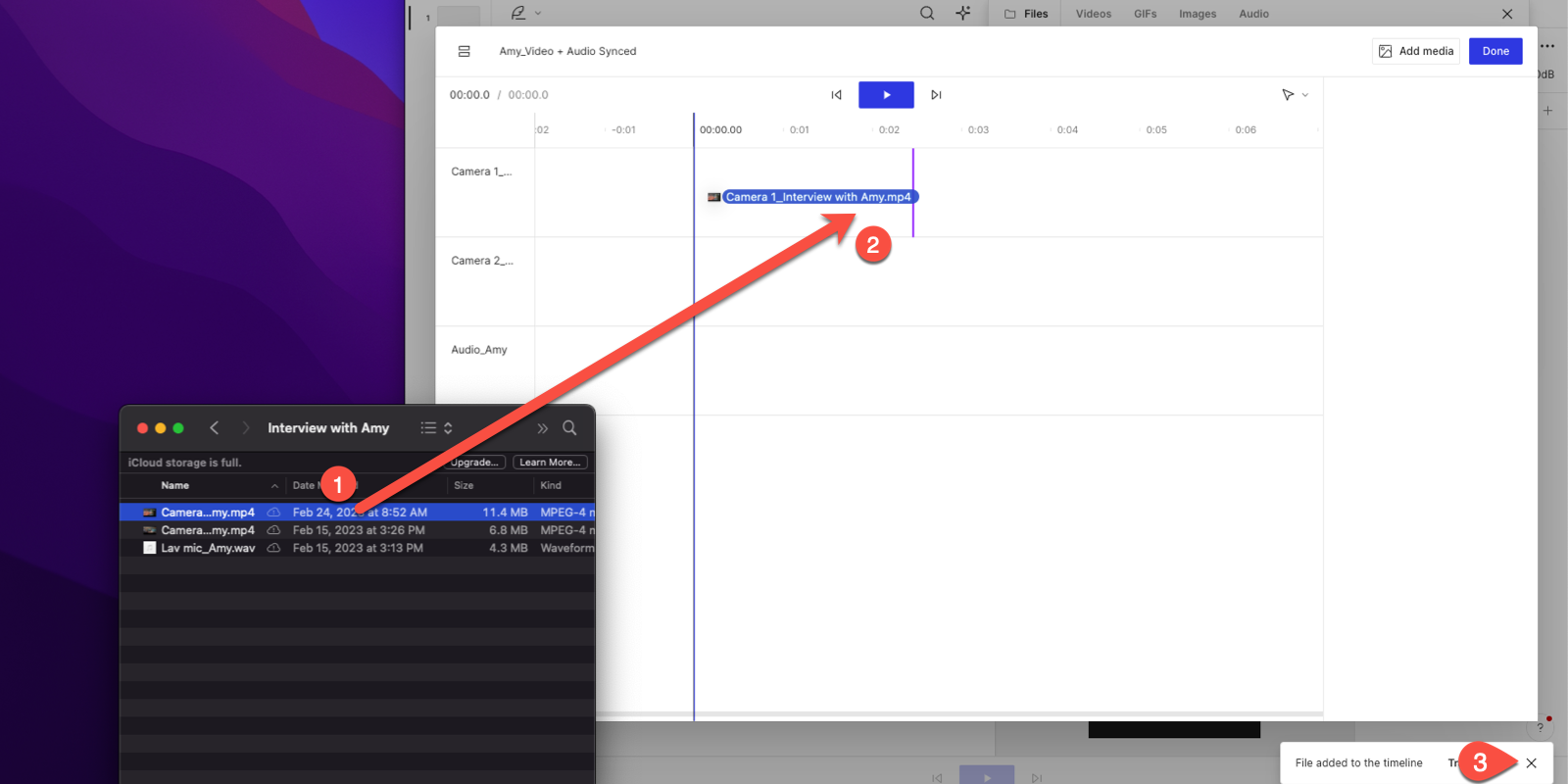Click the background play button at bottom
This screenshot has width=1568, height=784.
point(987,775)
